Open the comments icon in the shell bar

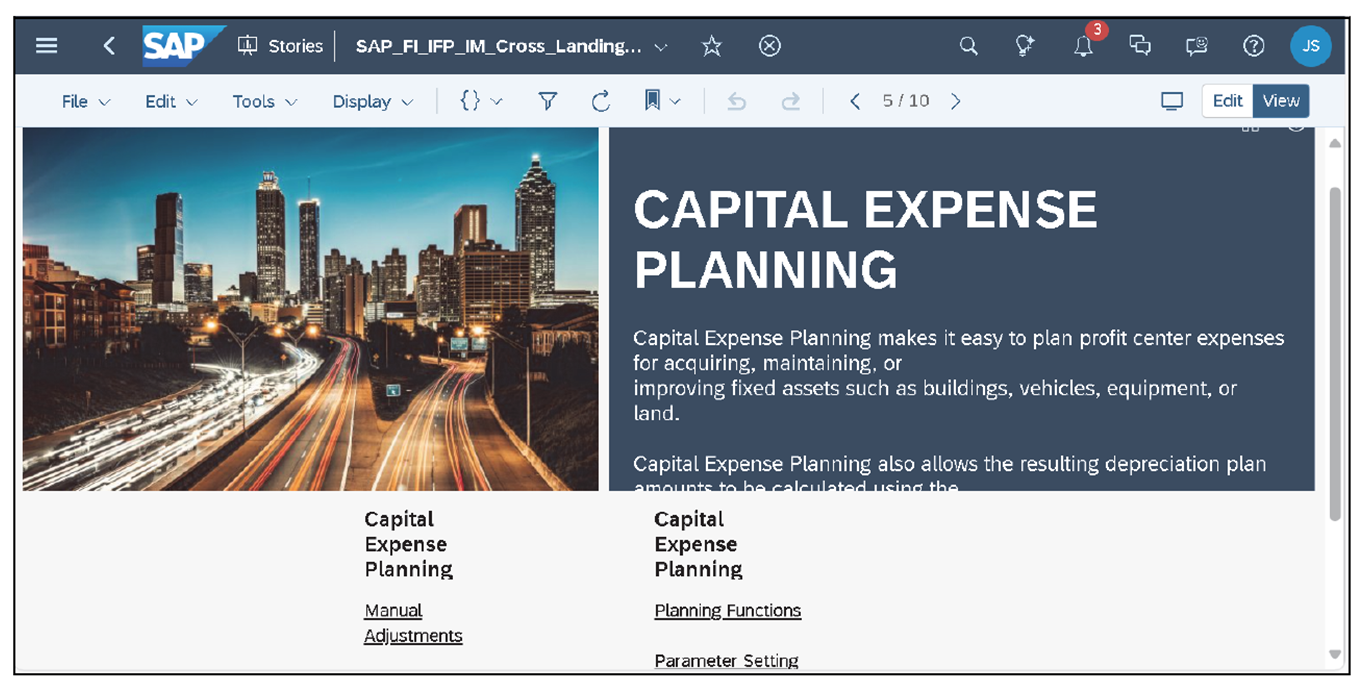[x=1140, y=46]
